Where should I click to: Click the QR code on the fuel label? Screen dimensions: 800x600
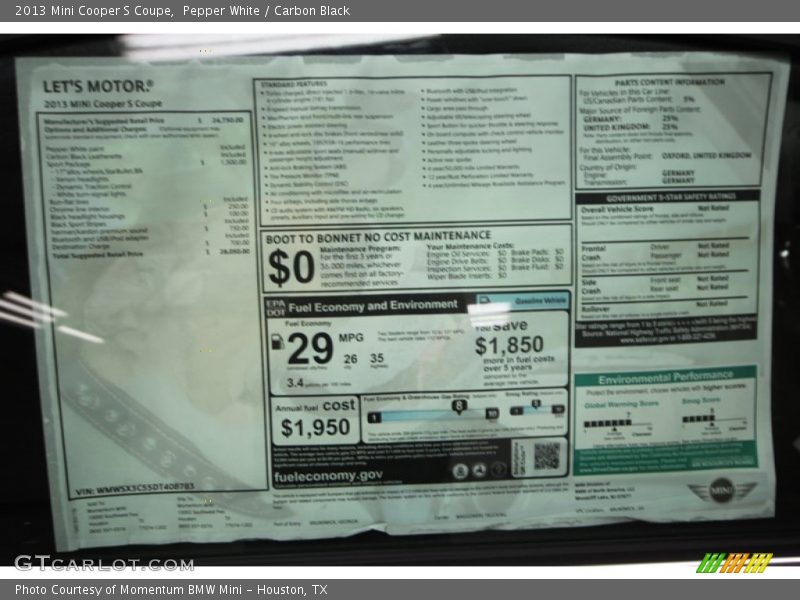(546, 456)
